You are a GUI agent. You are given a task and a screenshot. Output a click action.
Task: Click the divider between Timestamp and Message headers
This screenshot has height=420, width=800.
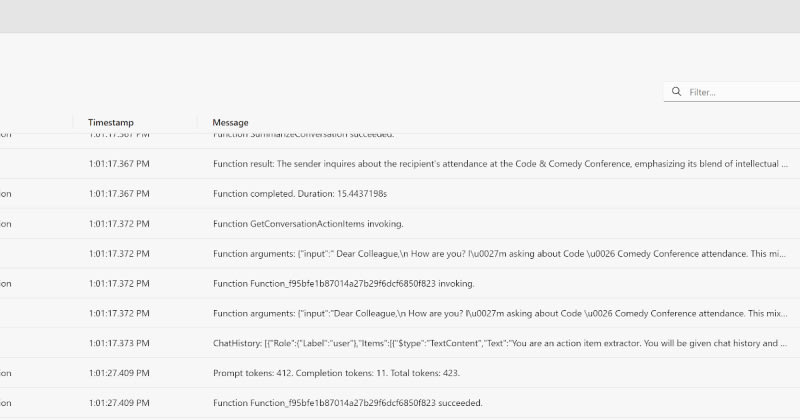pyautogui.click(x=197, y=122)
